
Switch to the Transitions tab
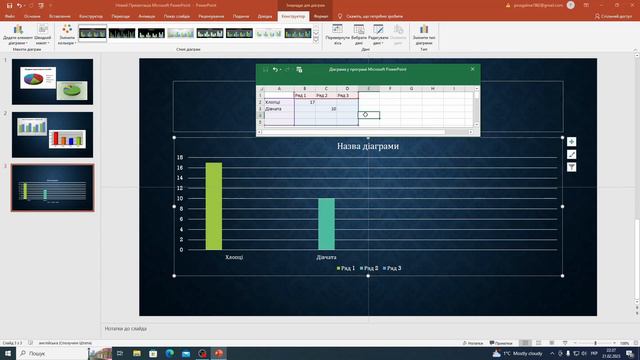pos(120,16)
